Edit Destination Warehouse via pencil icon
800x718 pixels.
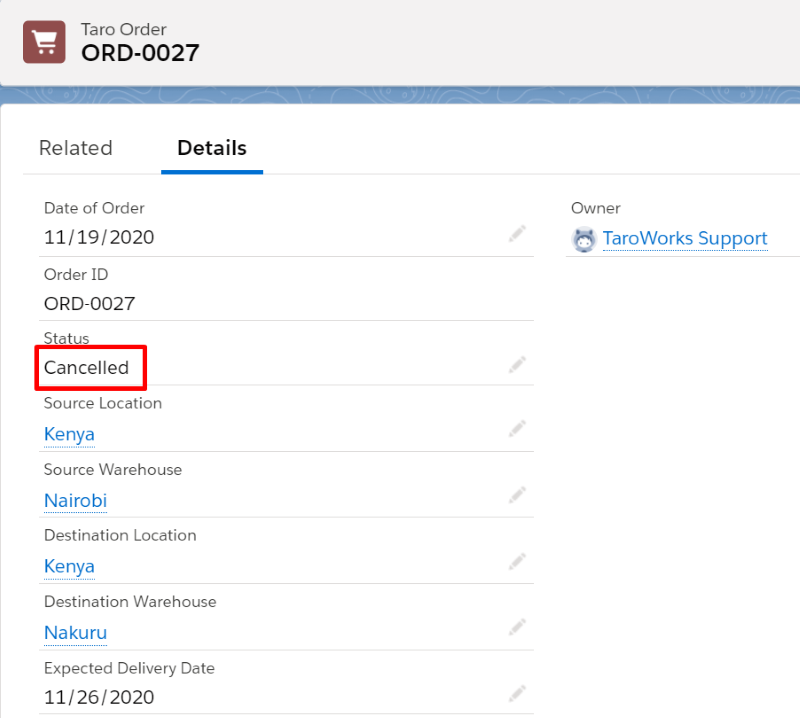[518, 627]
